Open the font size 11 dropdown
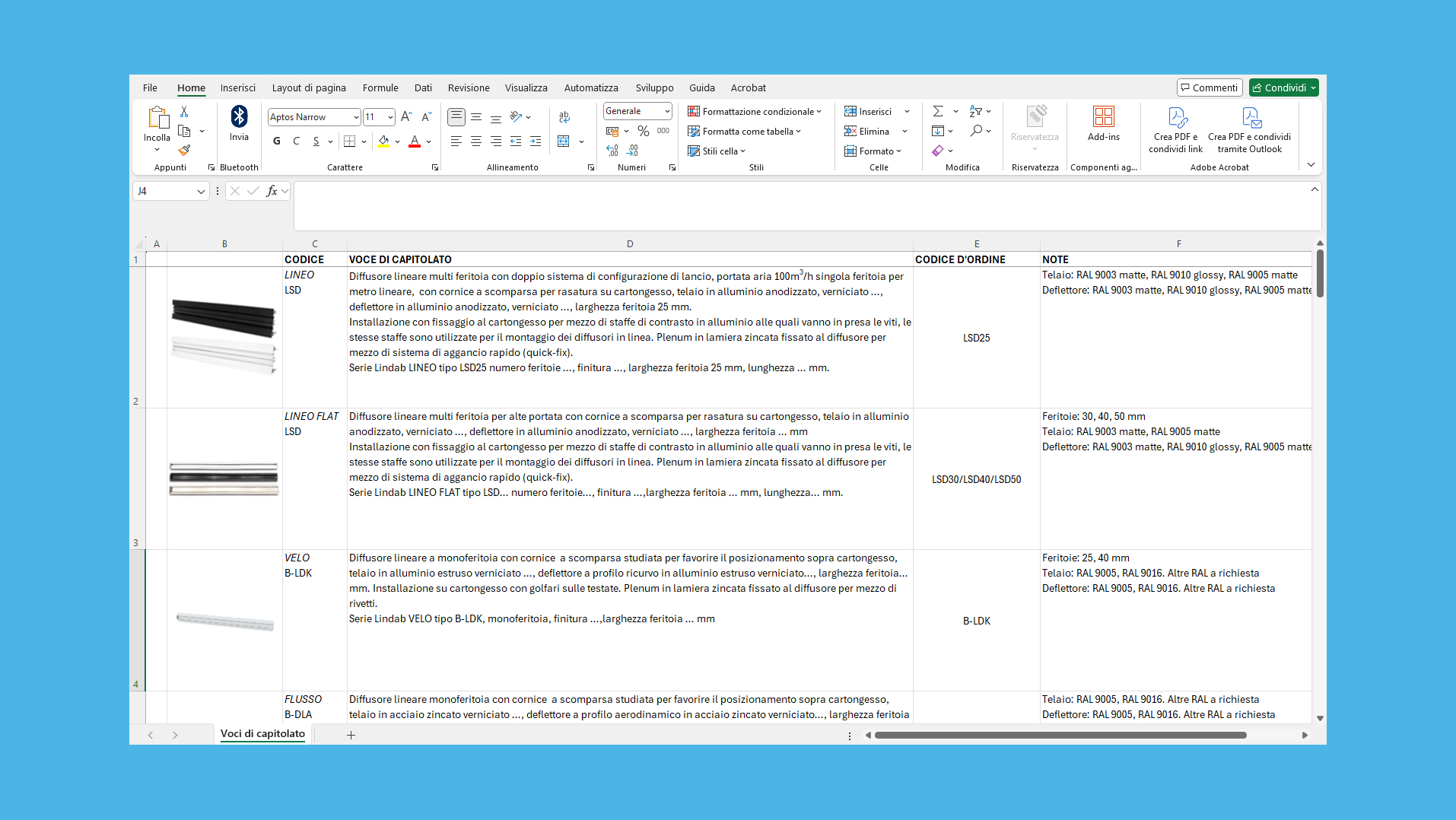This screenshot has height=820, width=1456. point(390,117)
